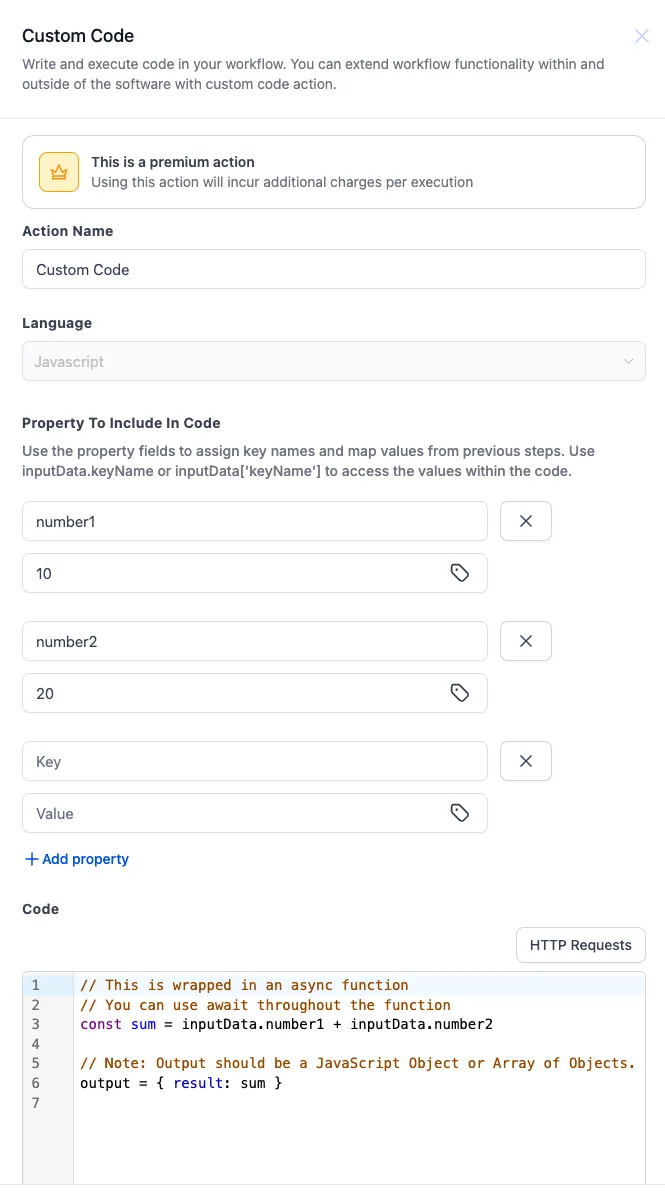
Task: Delete the empty Key property row
Action: pyautogui.click(x=526, y=761)
